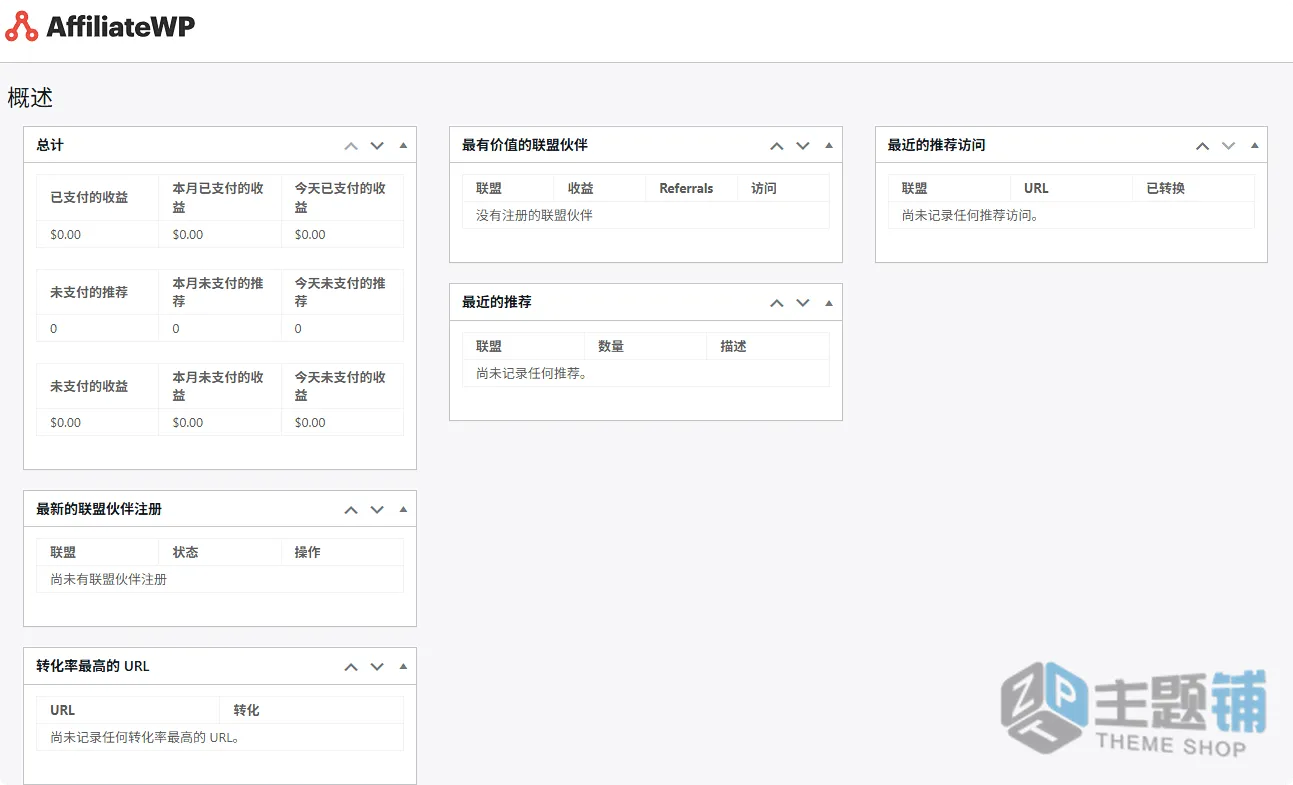Collapse the 最新的联盟伙伴注册 panel
The width and height of the screenshot is (1293, 785).
(403, 509)
